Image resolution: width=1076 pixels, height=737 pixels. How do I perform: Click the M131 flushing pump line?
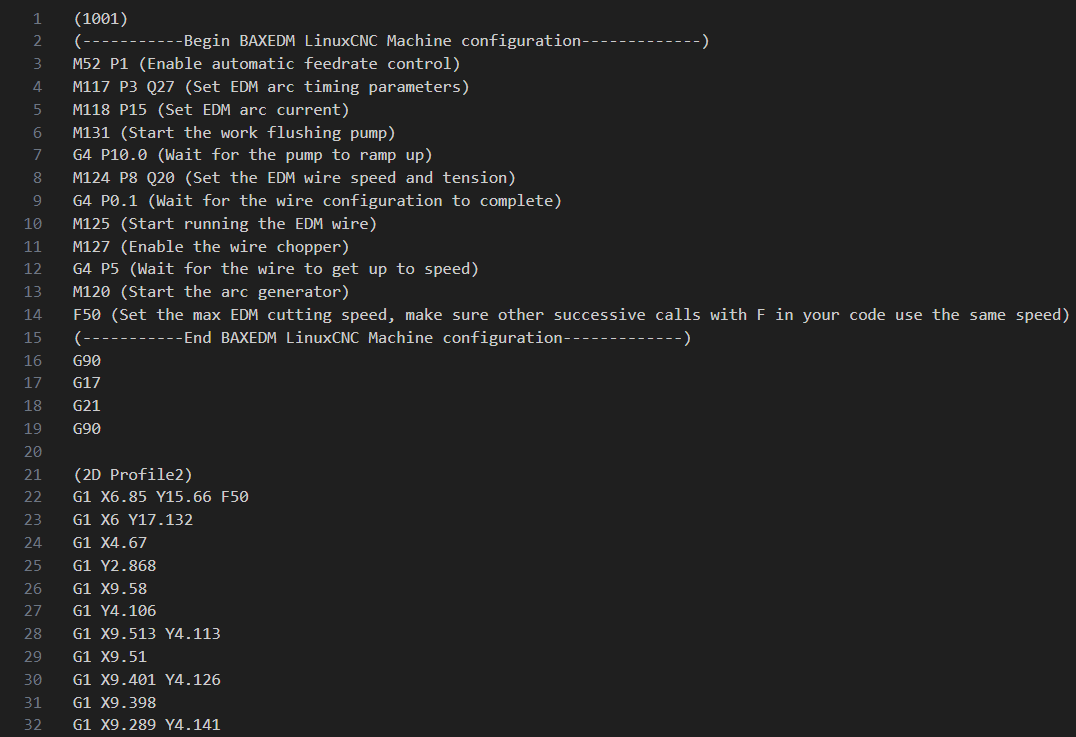(234, 133)
